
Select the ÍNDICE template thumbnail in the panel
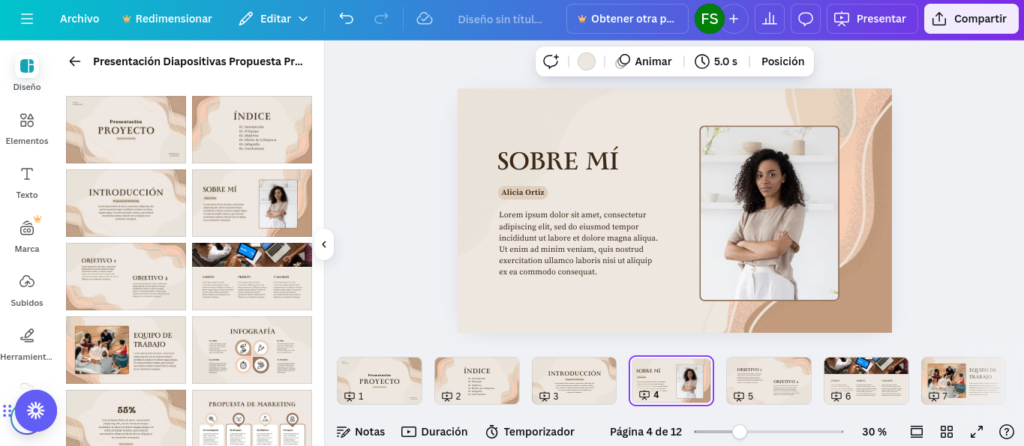pyautogui.click(x=252, y=129)
